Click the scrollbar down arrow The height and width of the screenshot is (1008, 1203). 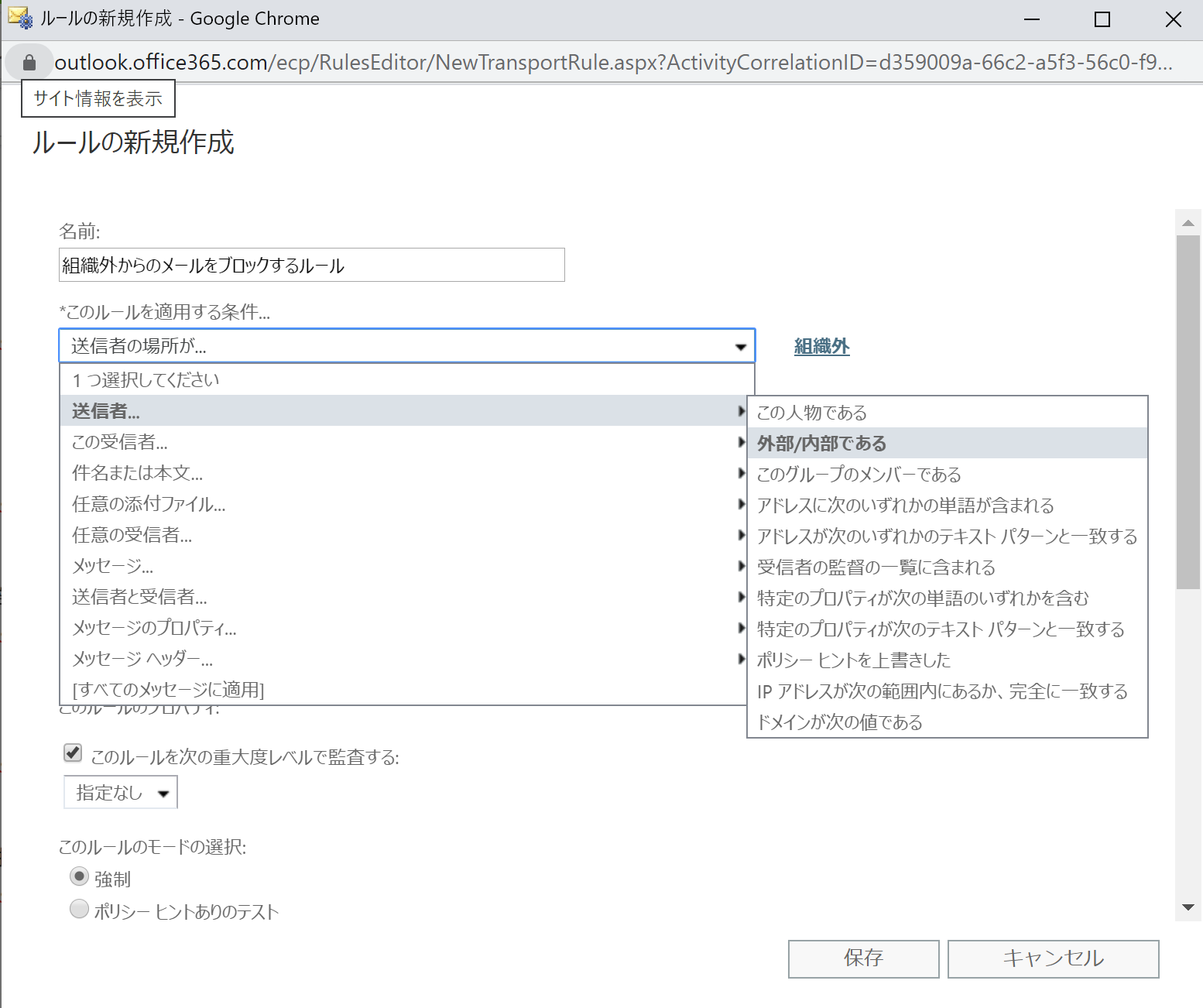click(x=1188, y=907)
